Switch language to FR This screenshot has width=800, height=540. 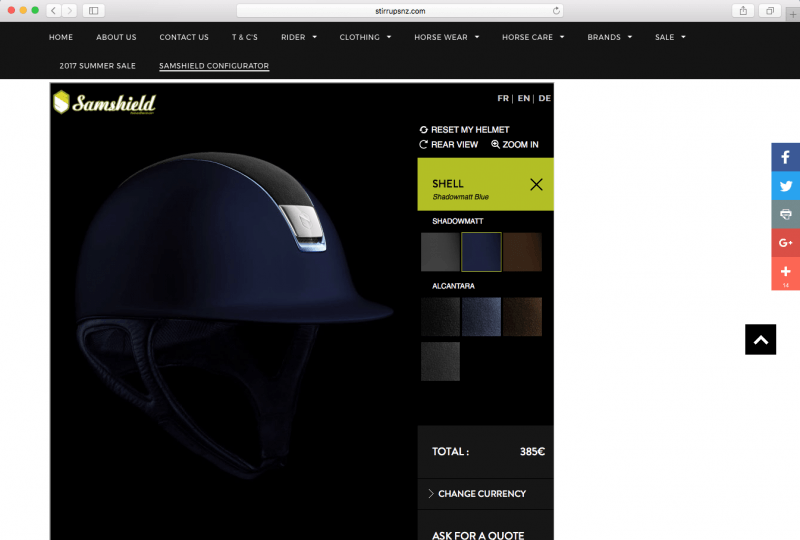click(503, 98)
